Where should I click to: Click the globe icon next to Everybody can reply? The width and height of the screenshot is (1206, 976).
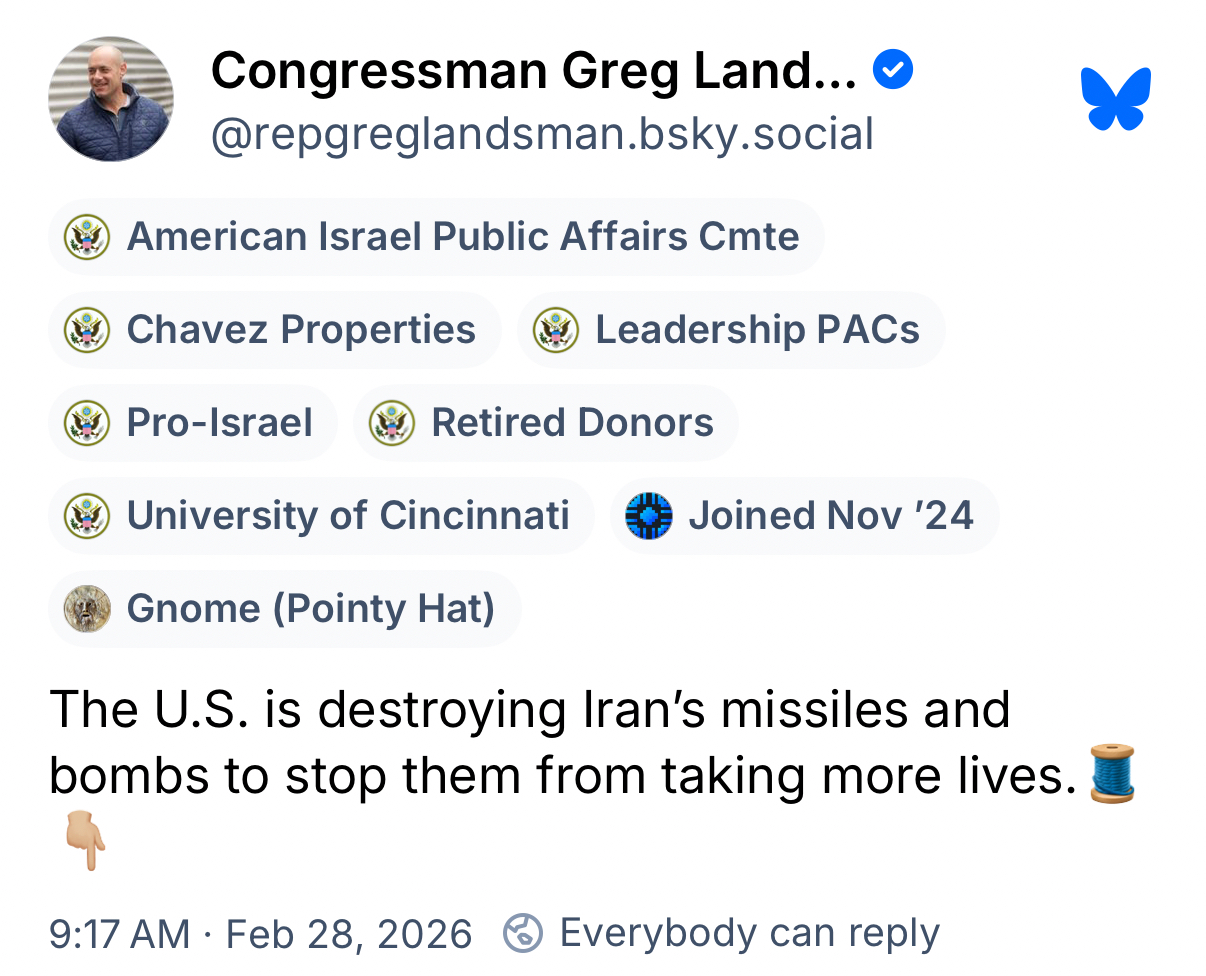click(523, 933)
